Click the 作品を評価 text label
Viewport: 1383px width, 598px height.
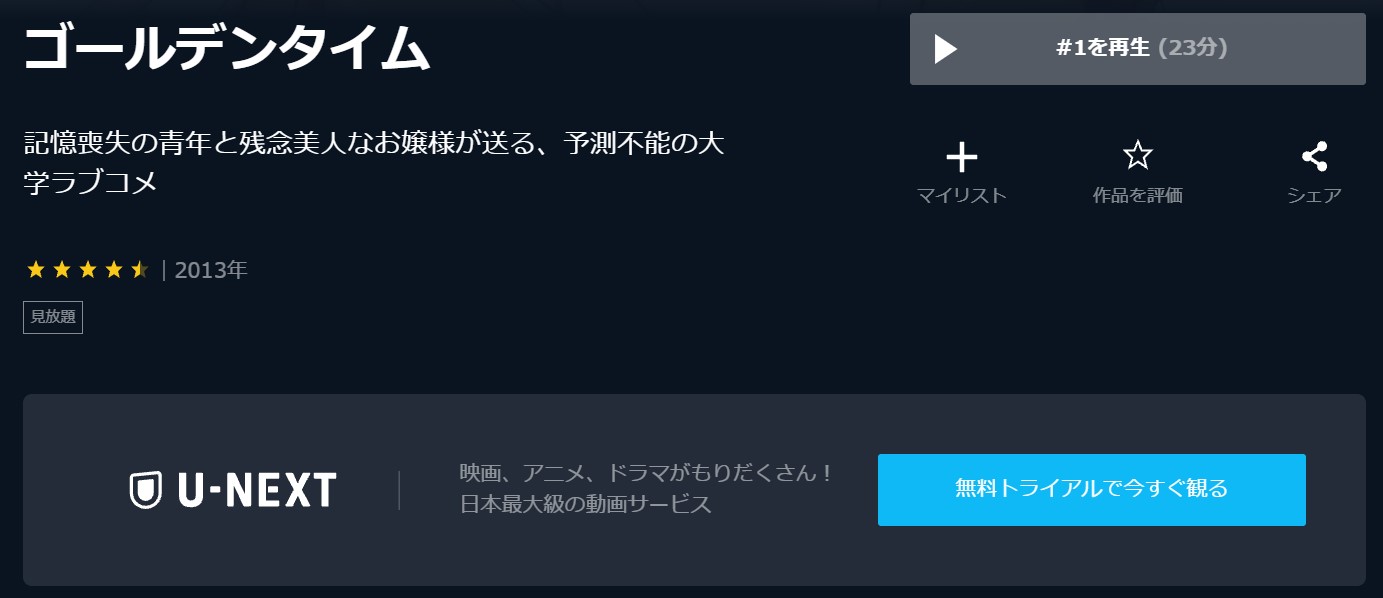coord(1138,196)
